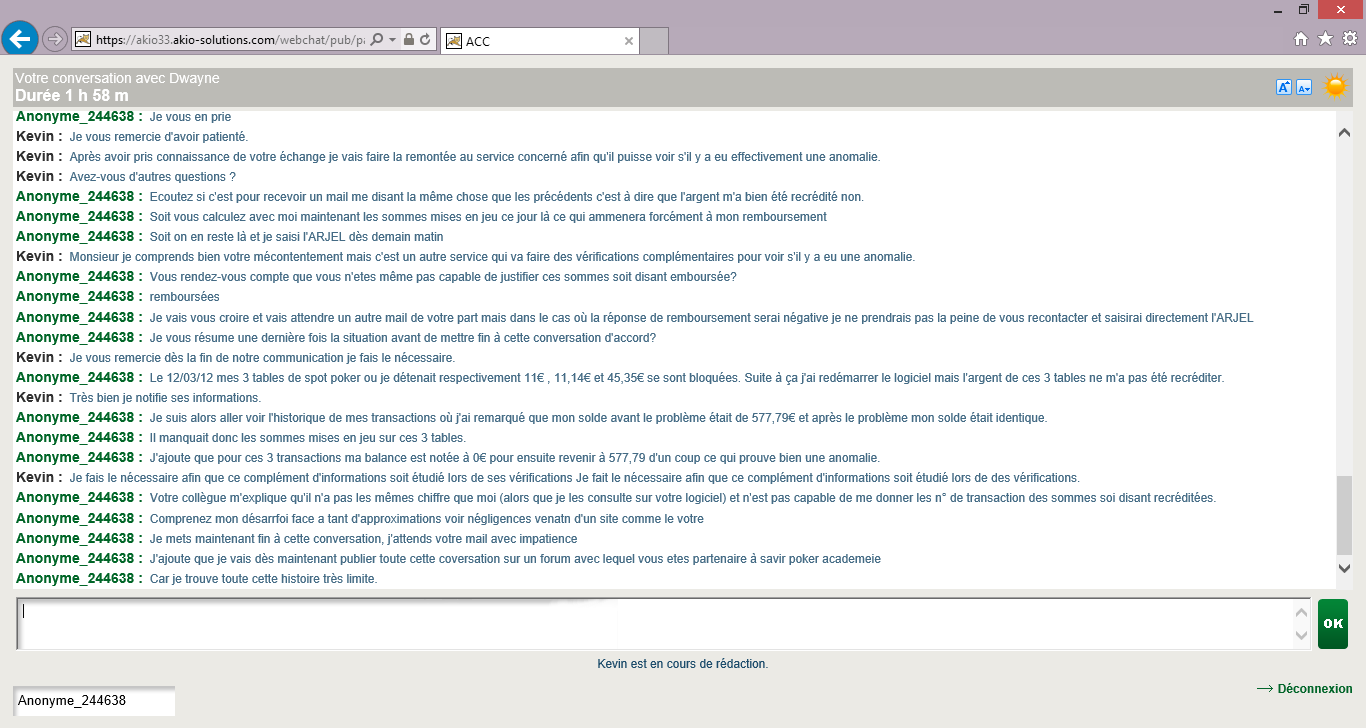Click 'Avez-vous d'autres questions ?' message

click(x=152, y=177)
